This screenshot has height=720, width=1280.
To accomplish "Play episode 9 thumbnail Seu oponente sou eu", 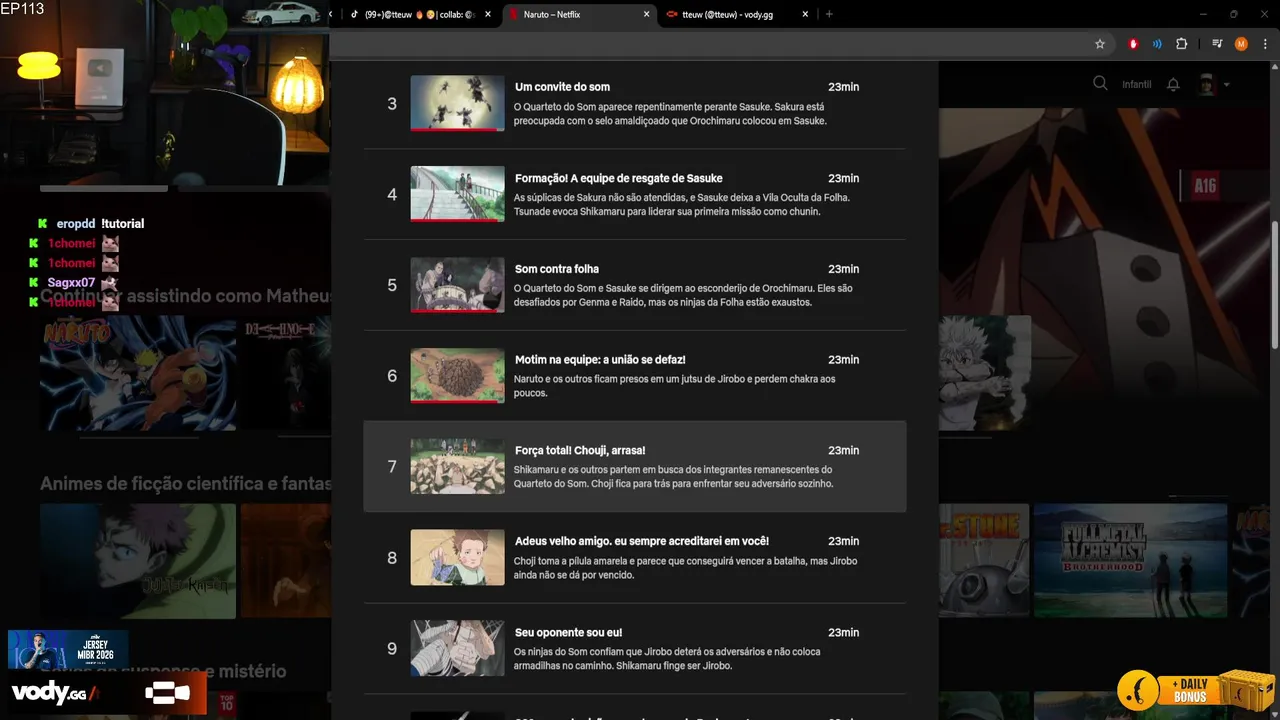I will [457, 648].
